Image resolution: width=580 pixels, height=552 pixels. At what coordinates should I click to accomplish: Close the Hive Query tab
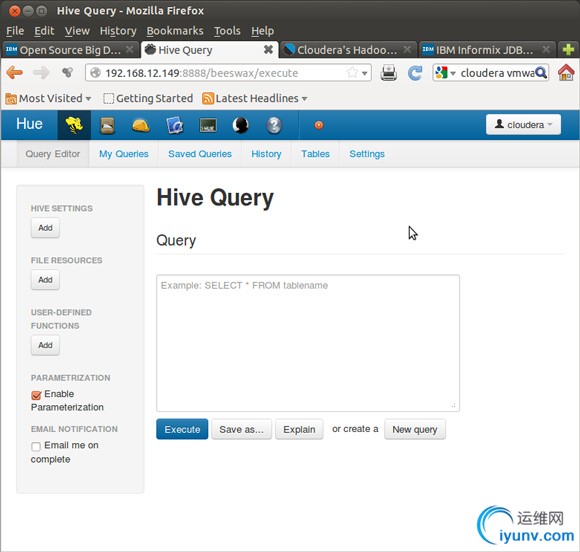pos(268,50)
